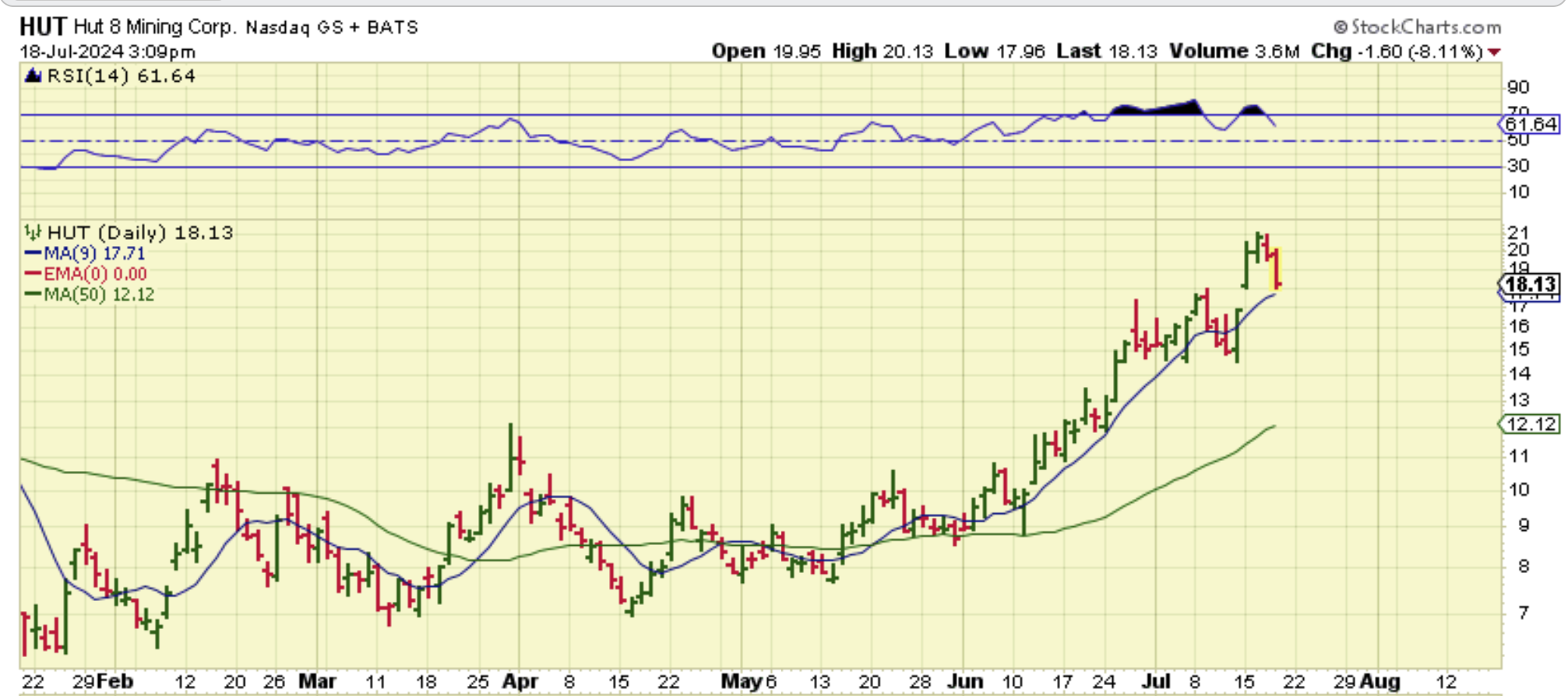Click the Nasdaq GS + BATS exchange label
The height and width of the screenshot is (696, 1568).
pyautogui.click(x=332, y=28)
